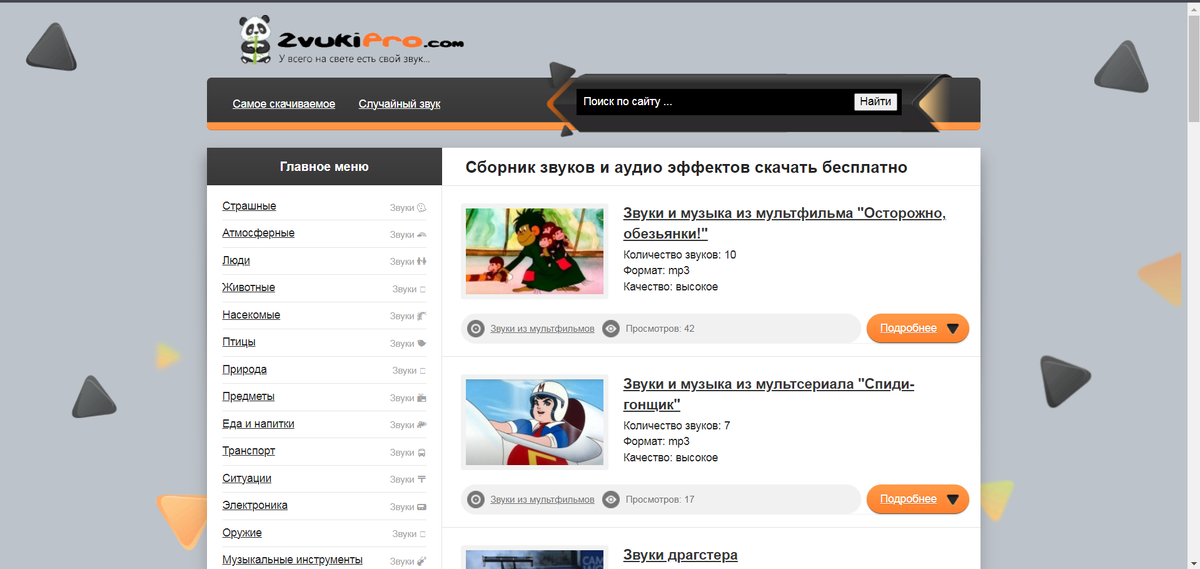This screenshot has width=1200, height=569.
Task: Click the ghost icon in the Страшные row
Action: [x=422, y=208]
